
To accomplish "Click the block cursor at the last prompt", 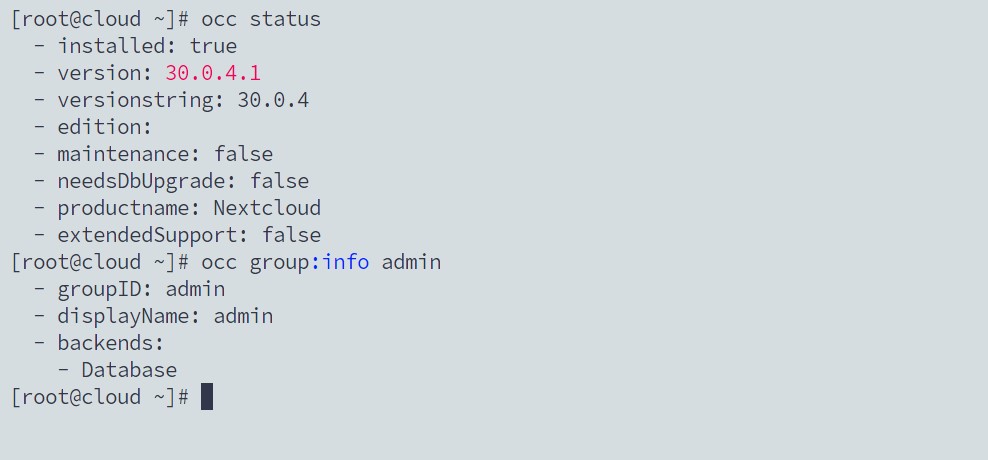I will tap(207, 397).
